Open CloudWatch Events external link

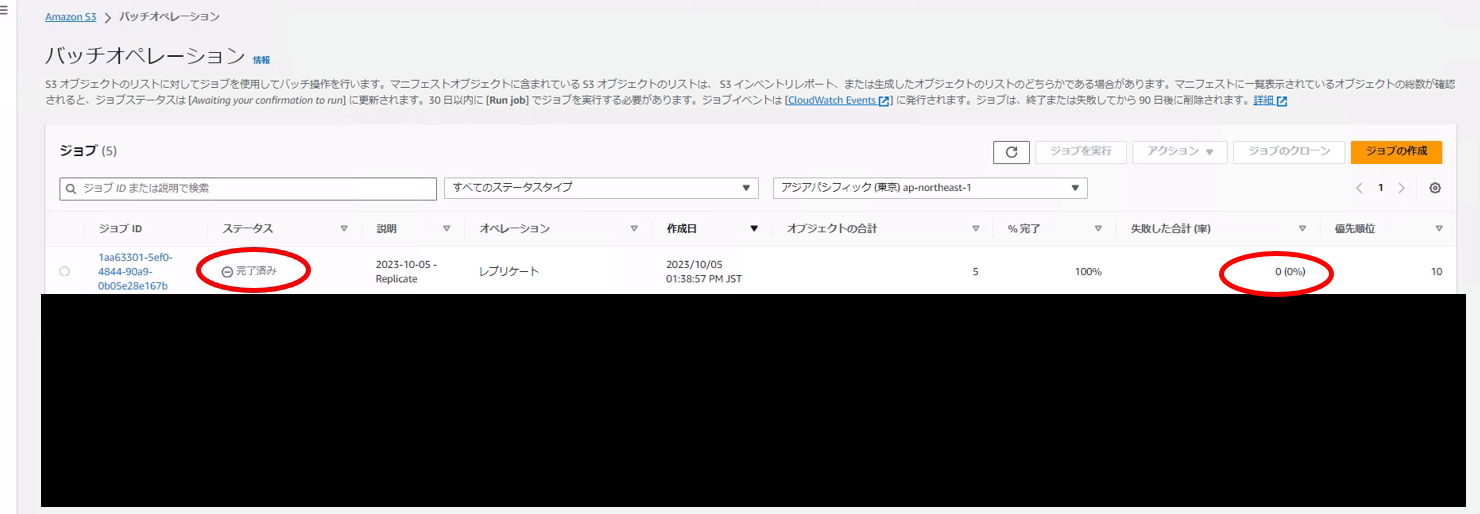pyautogui.click(x=838, y=101)
